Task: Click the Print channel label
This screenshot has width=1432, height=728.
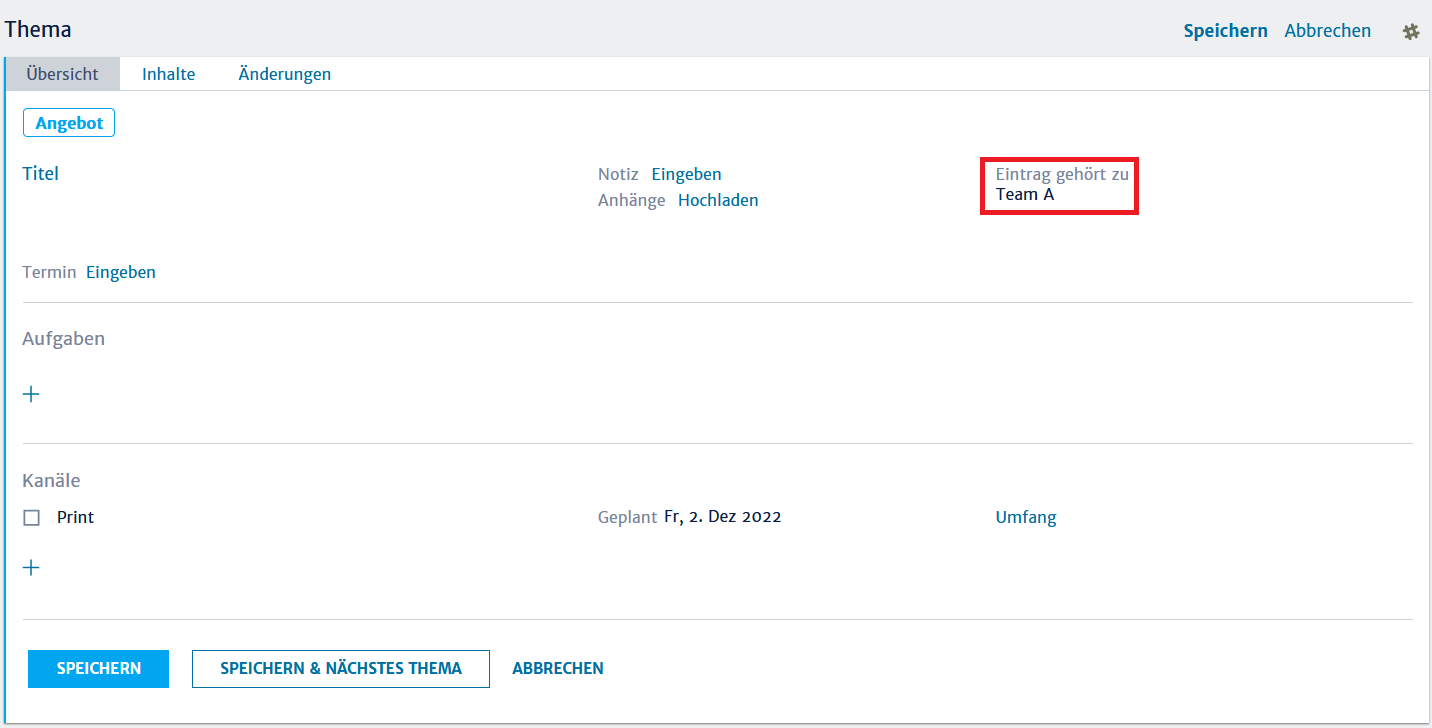Action: 75,518
